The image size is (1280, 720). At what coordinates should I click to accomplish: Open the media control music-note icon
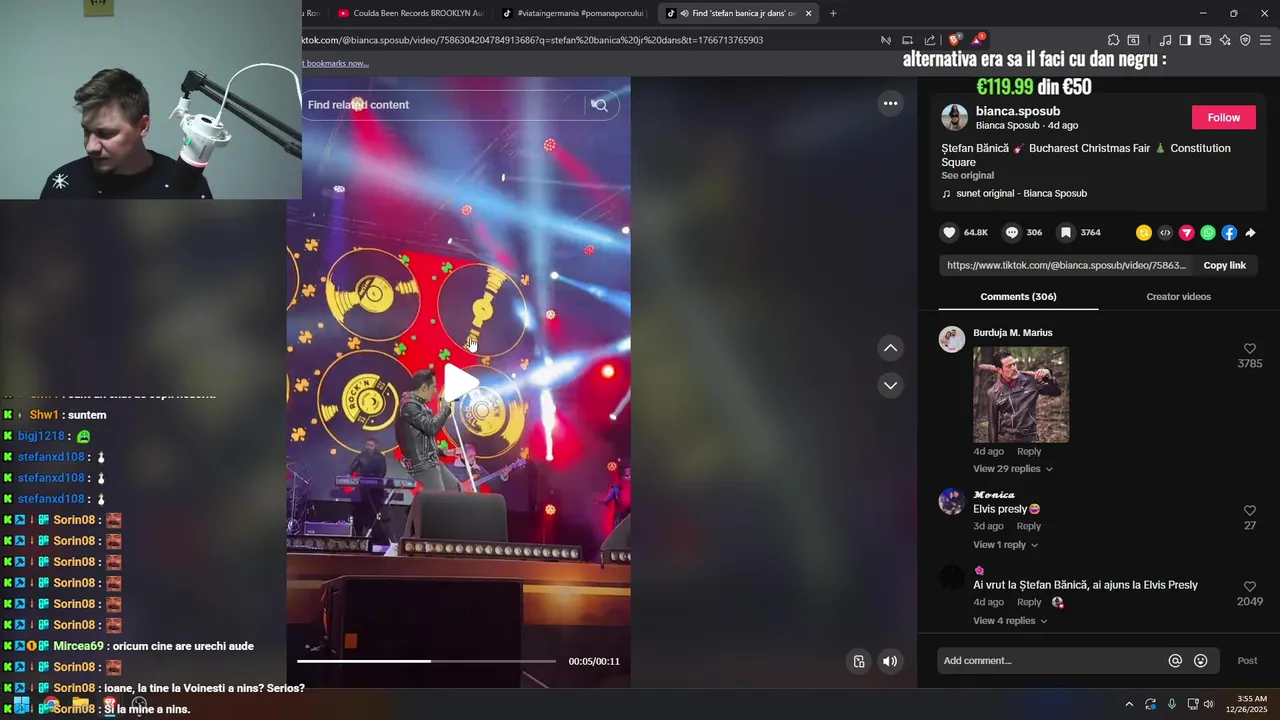[1165, 40]
